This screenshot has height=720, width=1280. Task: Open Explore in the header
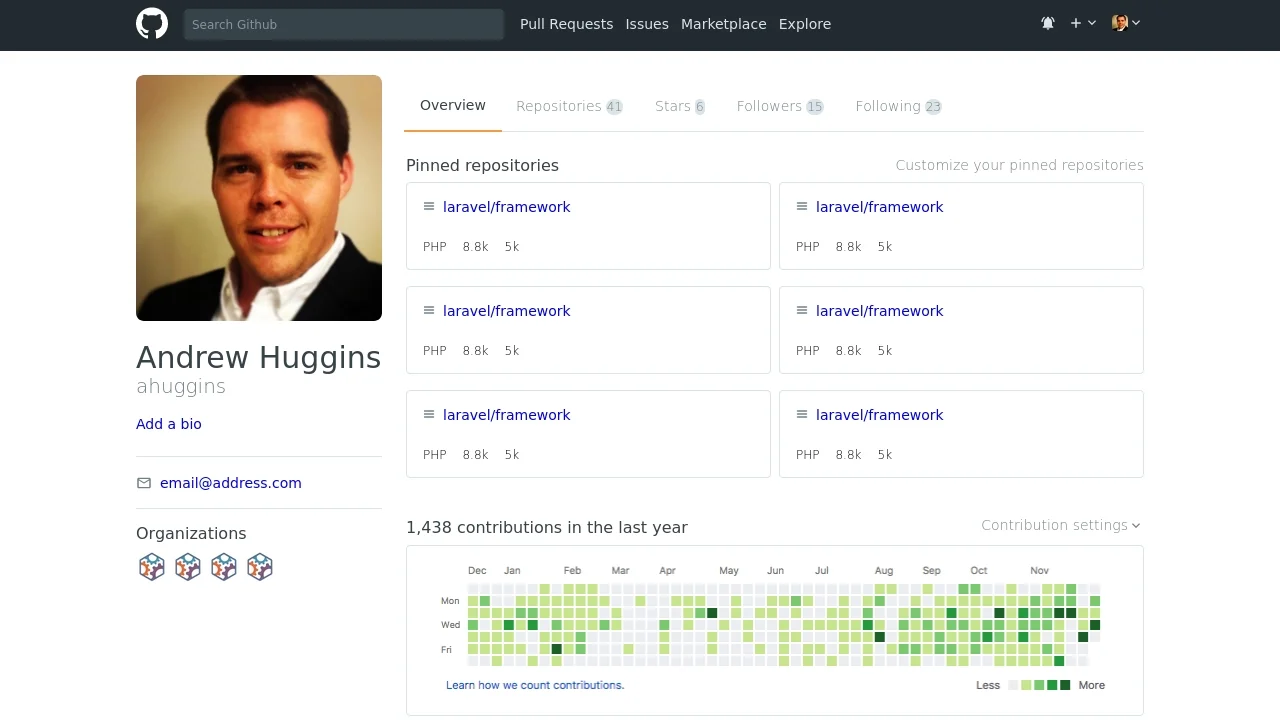[x=805, y=24]
